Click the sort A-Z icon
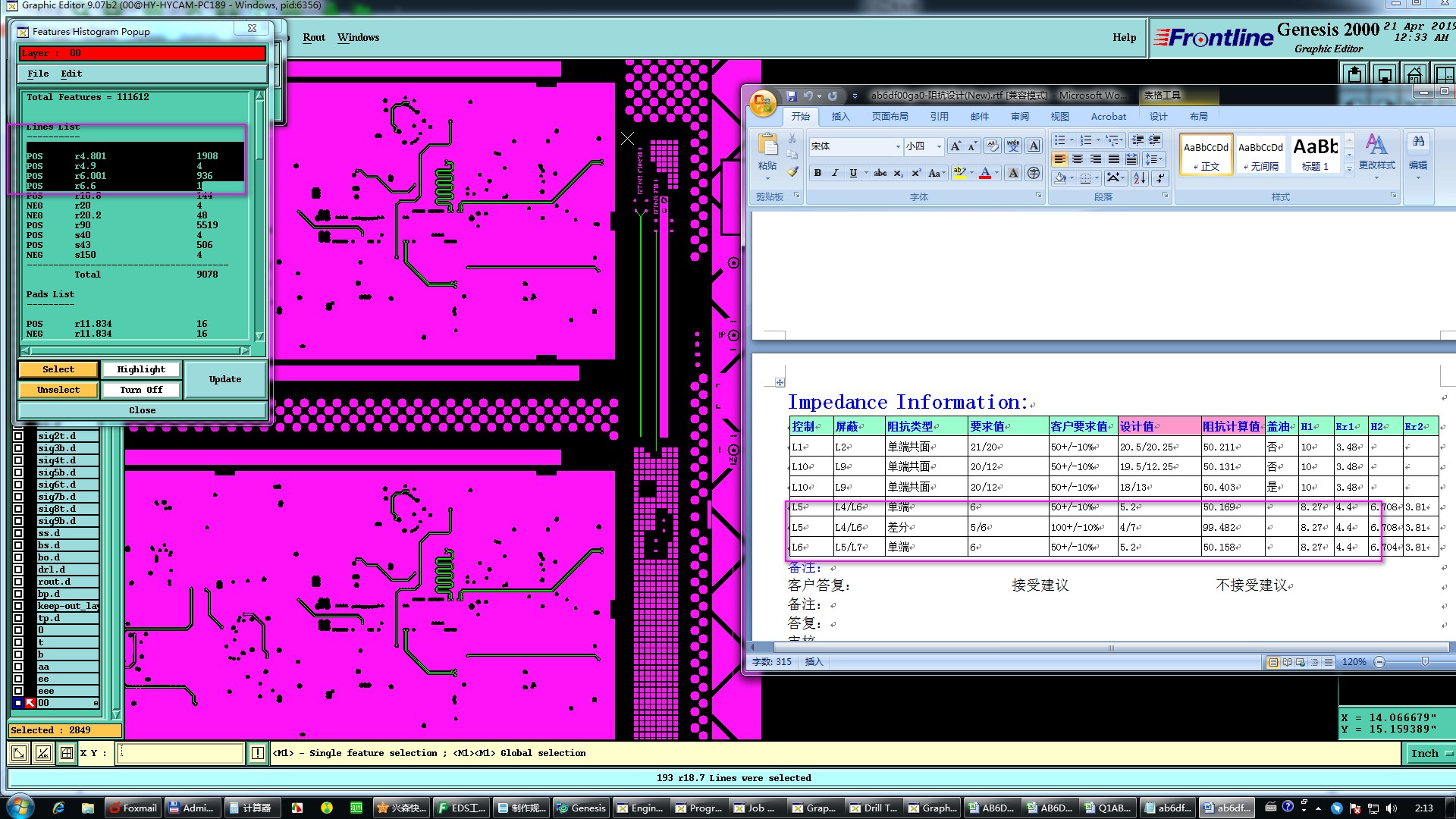 coord(1139,177)
